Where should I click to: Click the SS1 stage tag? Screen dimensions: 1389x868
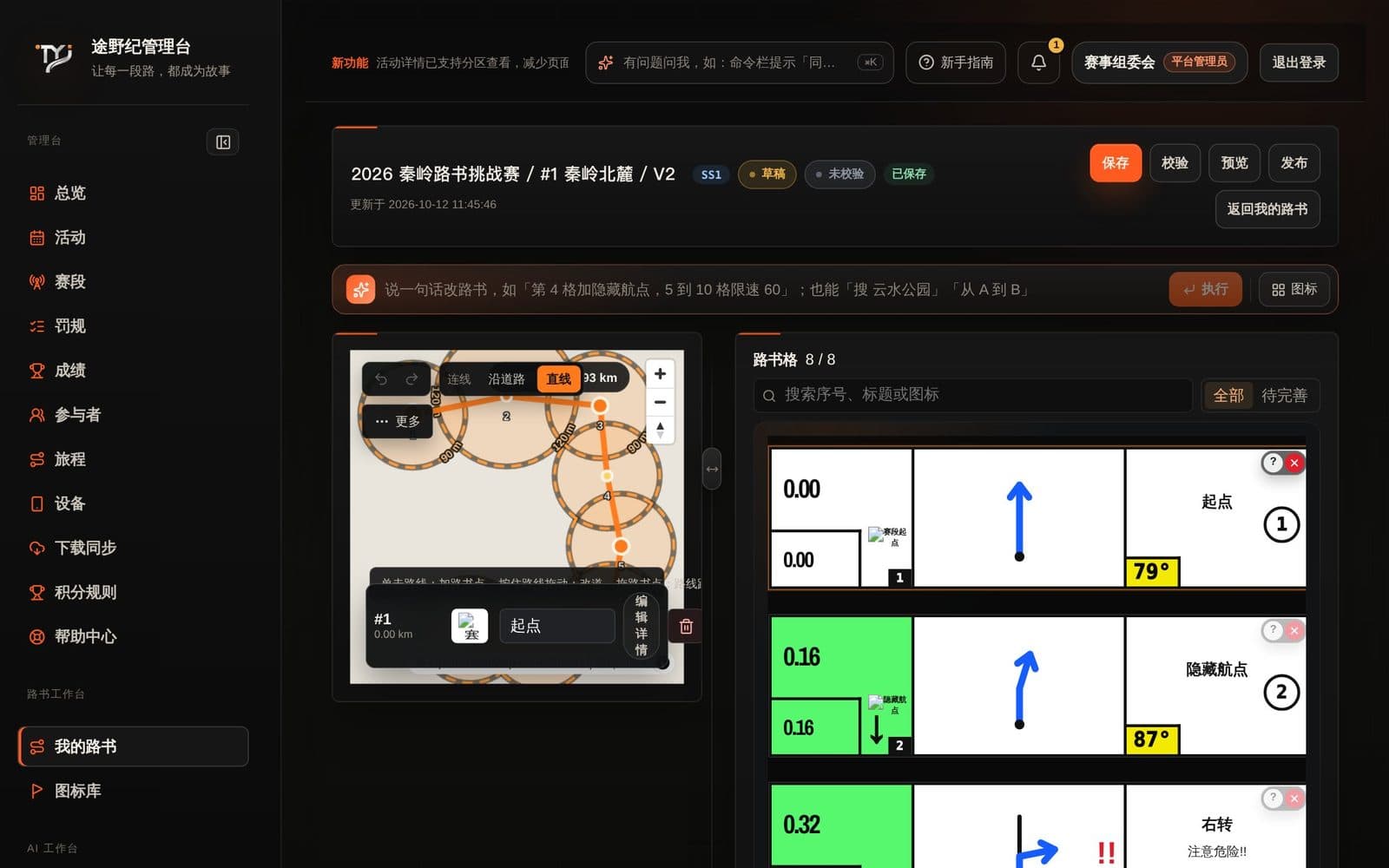click(711, 174)
